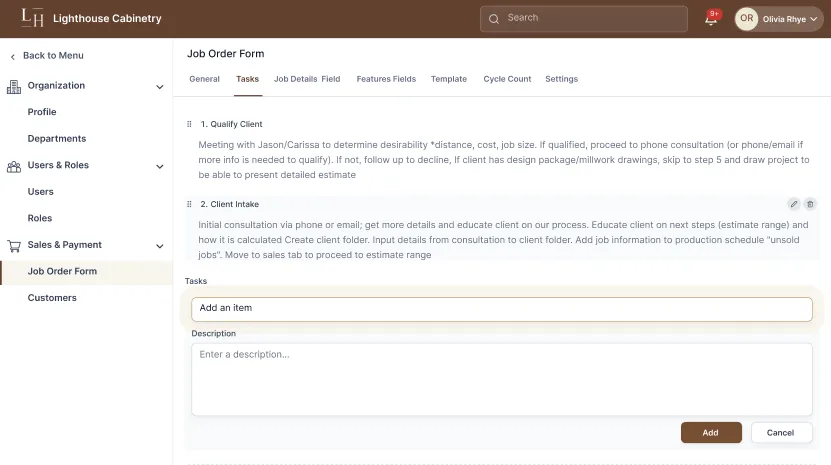831x465 pixels.
Task: Click the drag handle beside Client Intake
Action: pyautogui.click(x=189, y=204)
